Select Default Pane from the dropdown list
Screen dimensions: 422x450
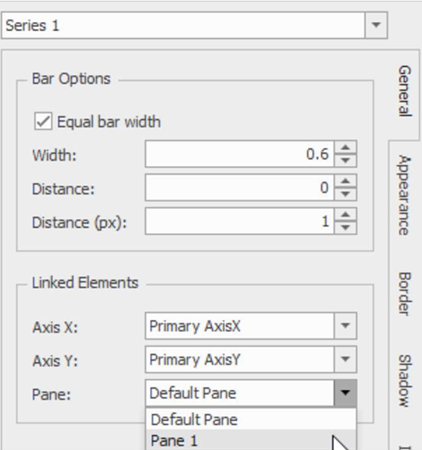tap(251, 419)
